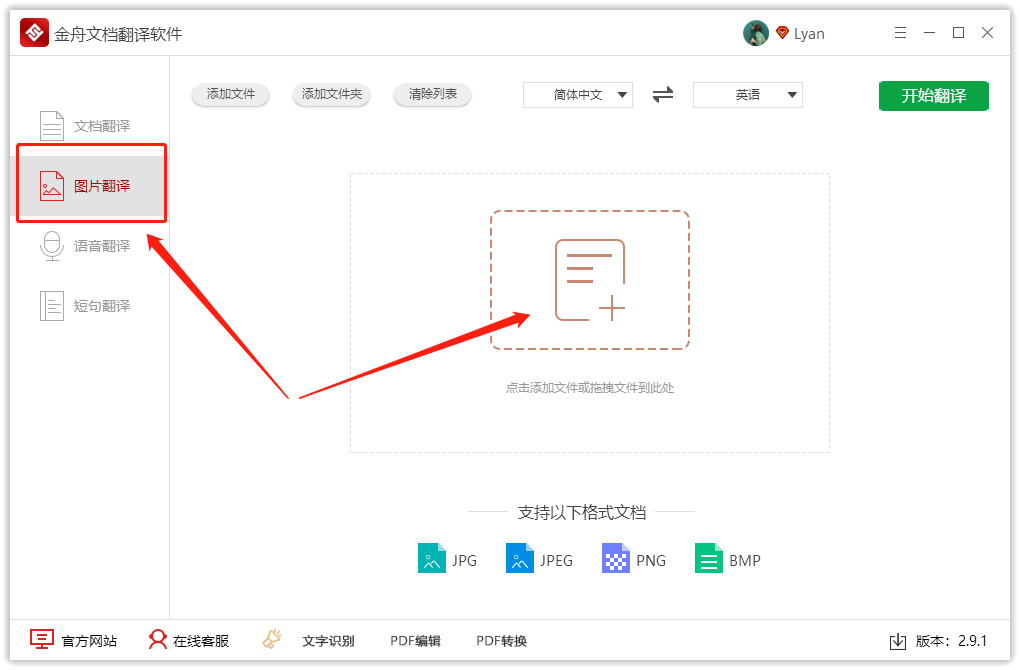Open the 英语 target language dropdown
Image resolution: width=1020 pixels, height=670 pixels.
tap(747, 95)
